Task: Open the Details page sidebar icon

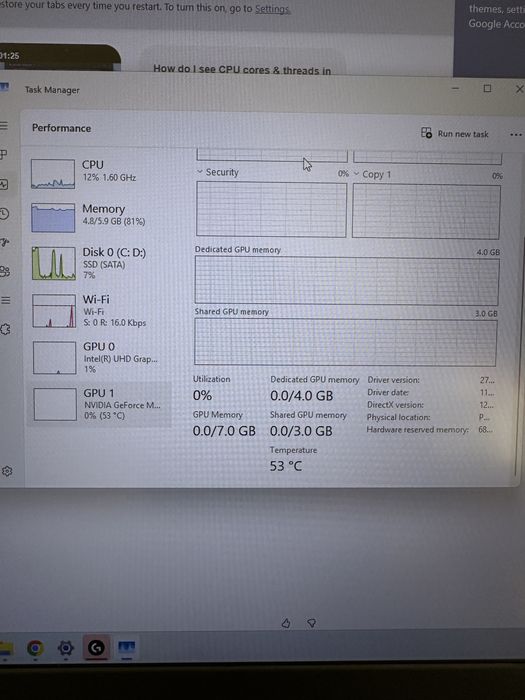Action: [x=5, y=300]
